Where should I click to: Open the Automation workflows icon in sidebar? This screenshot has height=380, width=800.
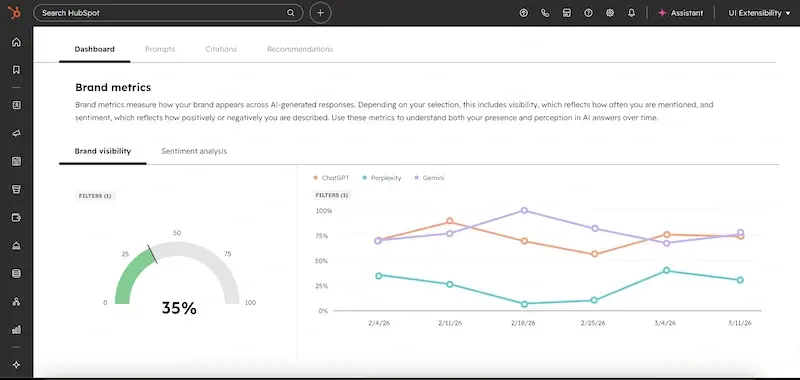pyautogui.click(x=16, y=301)
